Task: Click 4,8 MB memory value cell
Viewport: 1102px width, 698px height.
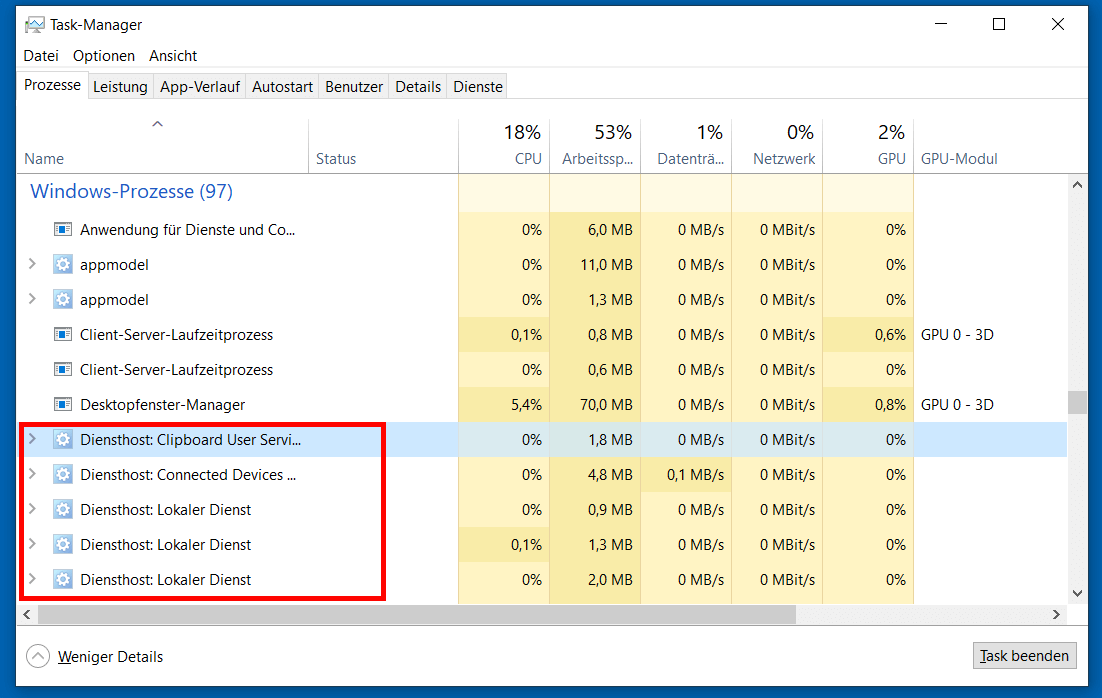Action: coord(595,475)
